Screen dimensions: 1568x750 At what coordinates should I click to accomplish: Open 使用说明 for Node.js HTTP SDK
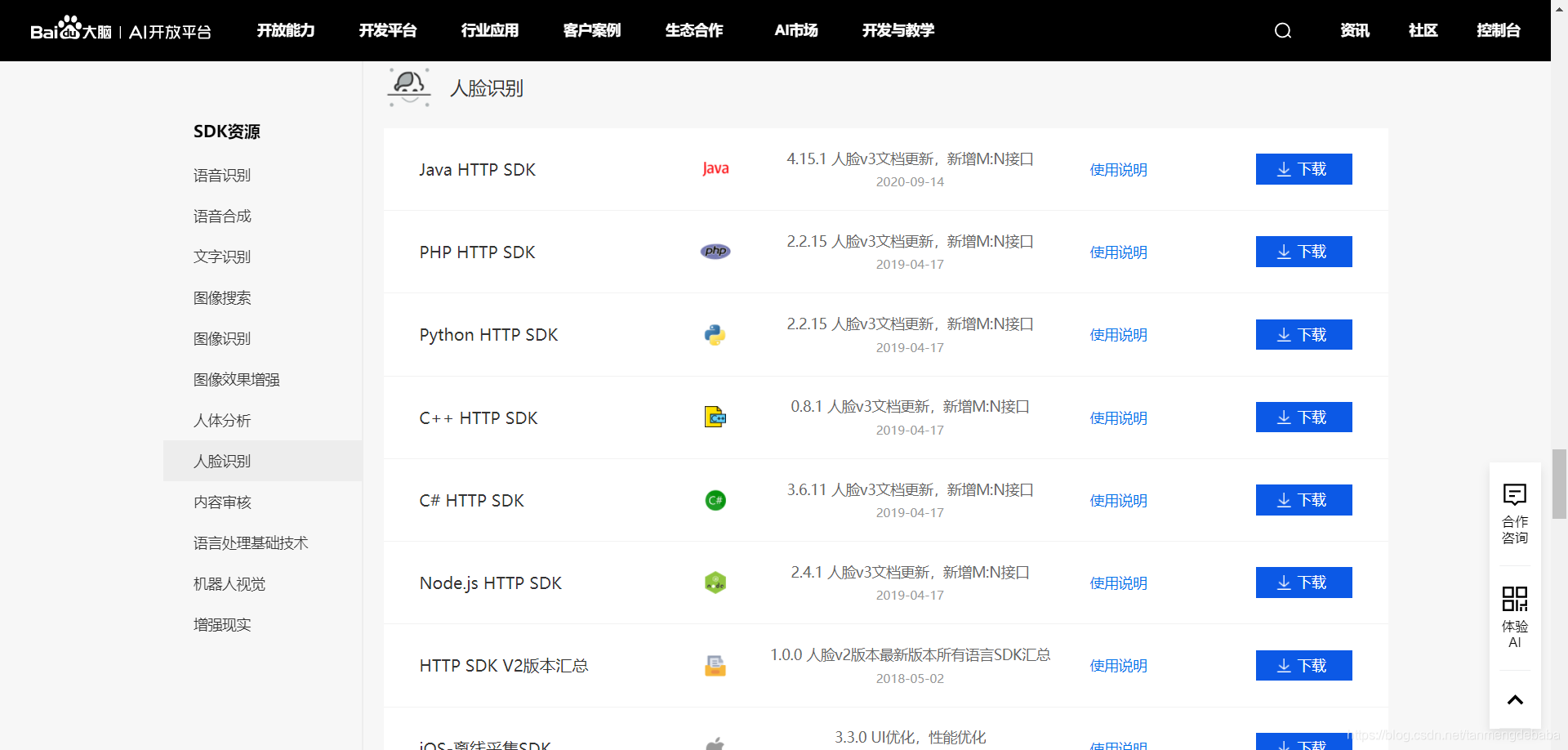click(x=1118, y=583)
